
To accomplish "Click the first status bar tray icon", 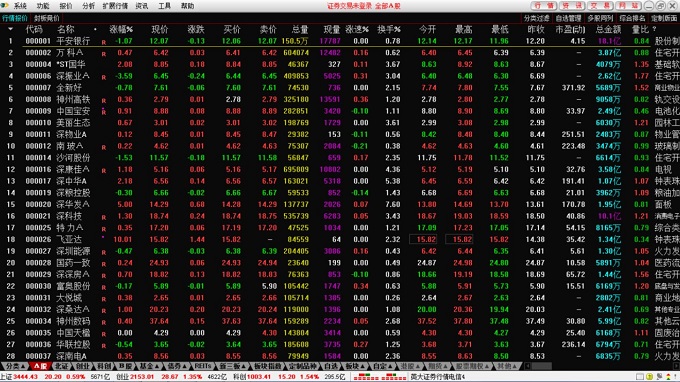I will tap(640, 377).
